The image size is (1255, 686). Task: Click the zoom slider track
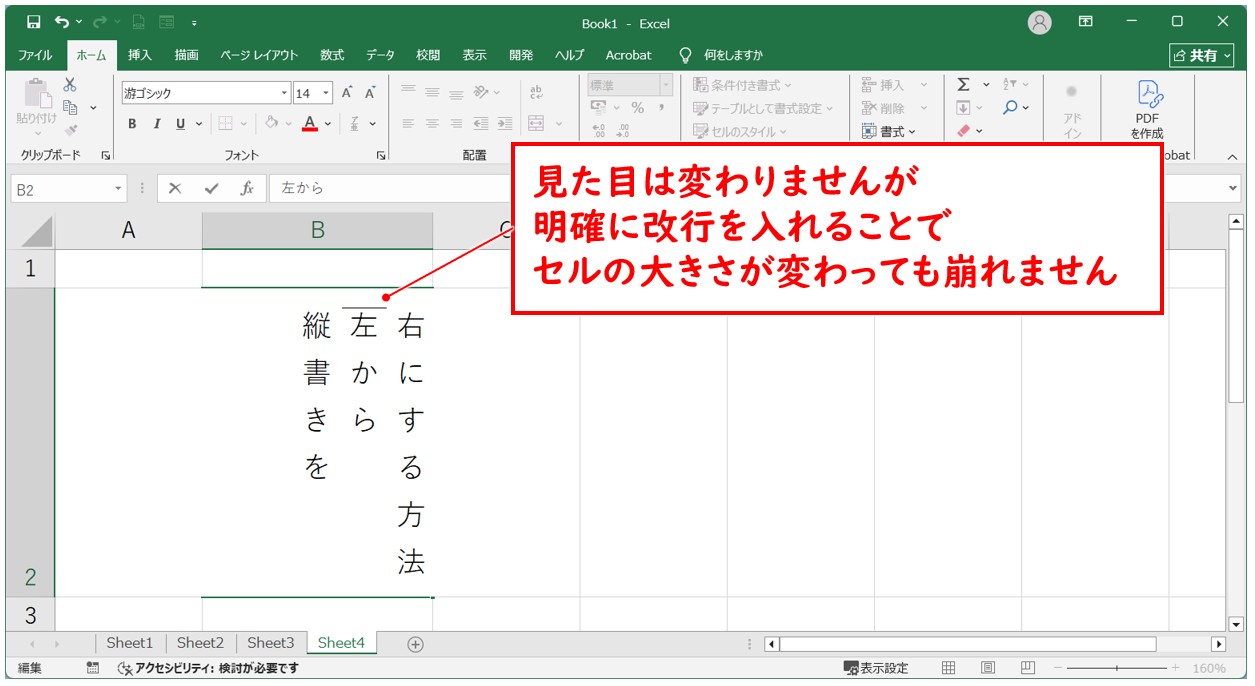pos(1116,668)
